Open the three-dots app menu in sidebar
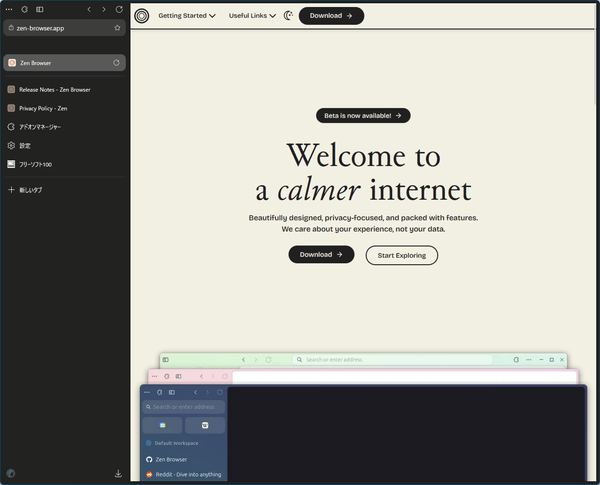 pos(9,9)
